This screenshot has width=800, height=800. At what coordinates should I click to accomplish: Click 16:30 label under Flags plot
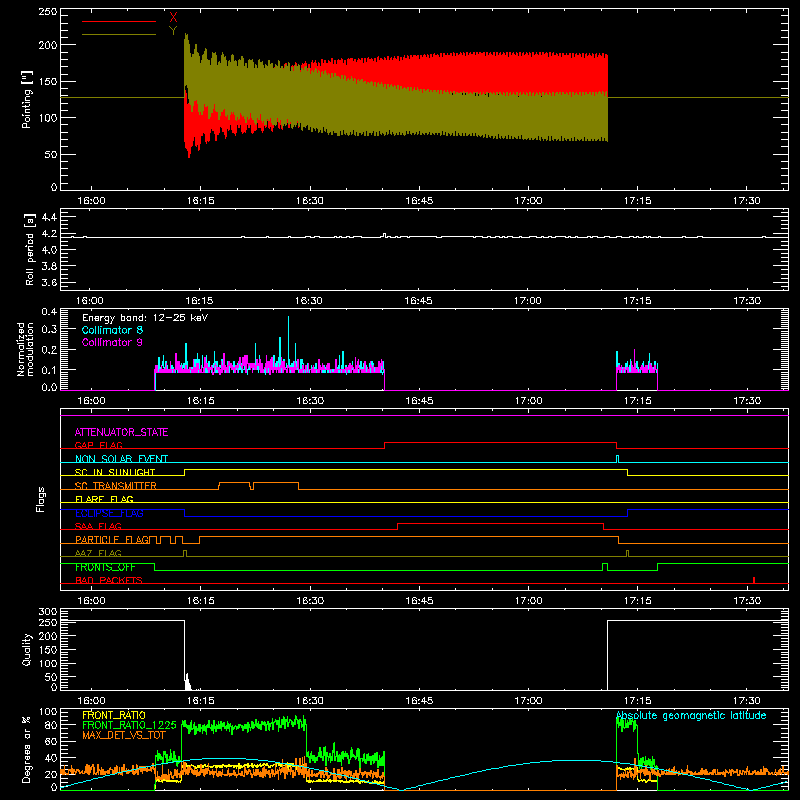[x=310, y=601]
